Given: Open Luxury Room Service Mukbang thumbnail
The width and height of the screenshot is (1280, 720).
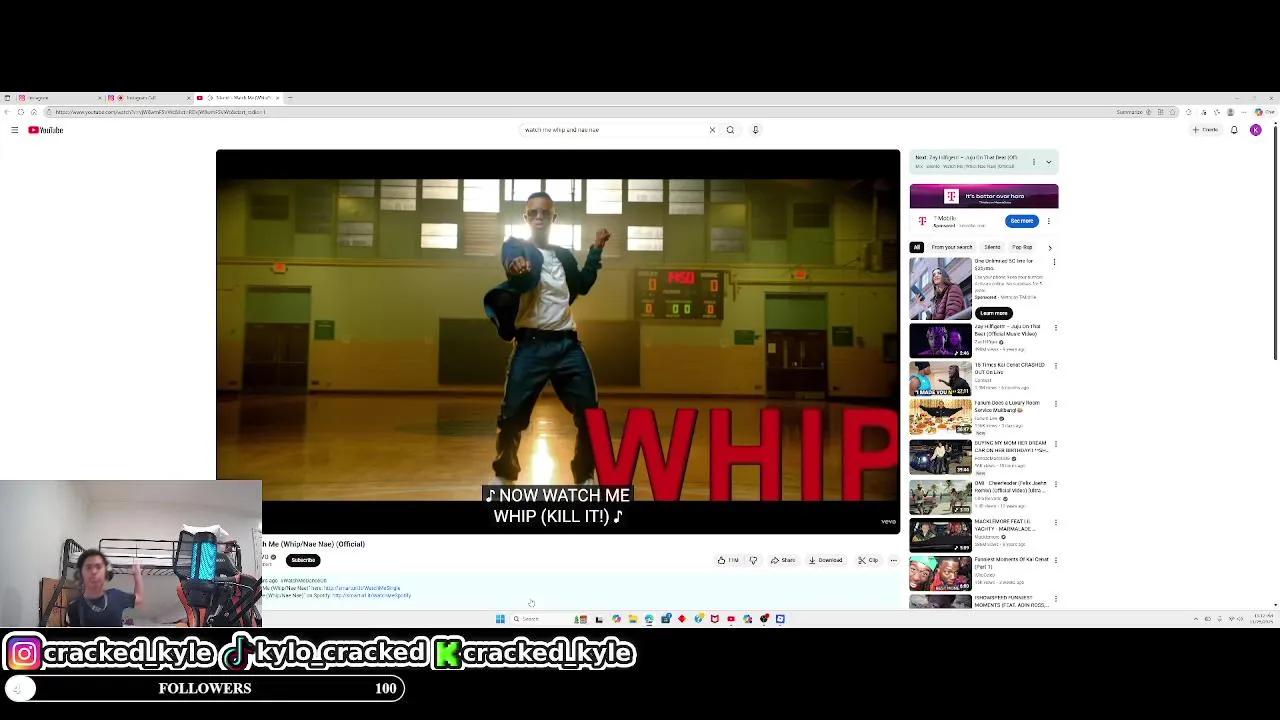Looking at the screenshot, I should [940, 418].
